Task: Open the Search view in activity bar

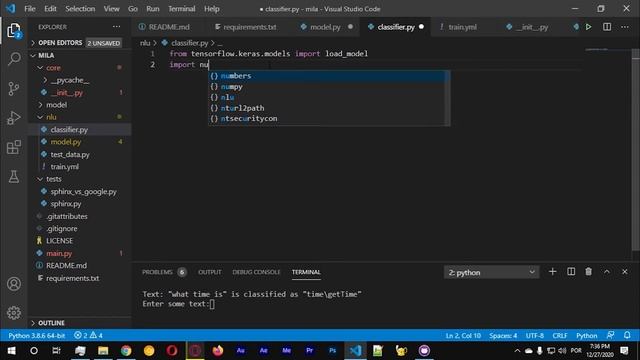Action: click(13, 59)
